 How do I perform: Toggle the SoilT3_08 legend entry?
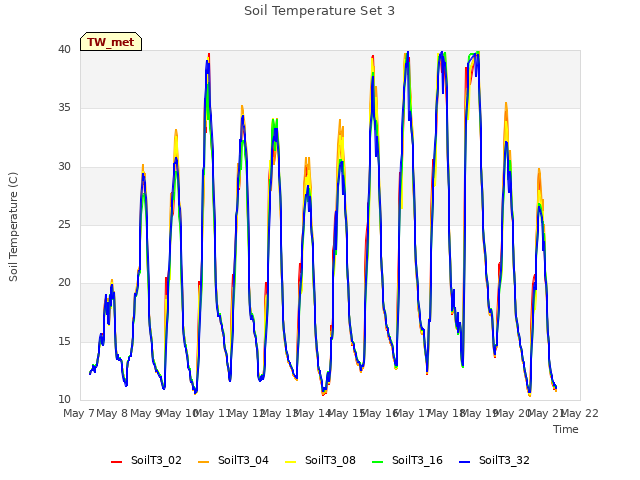click(320, 460)
